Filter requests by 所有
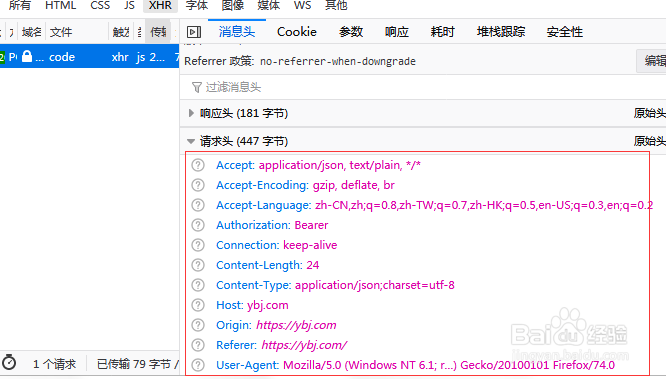 tap(20, 6)
